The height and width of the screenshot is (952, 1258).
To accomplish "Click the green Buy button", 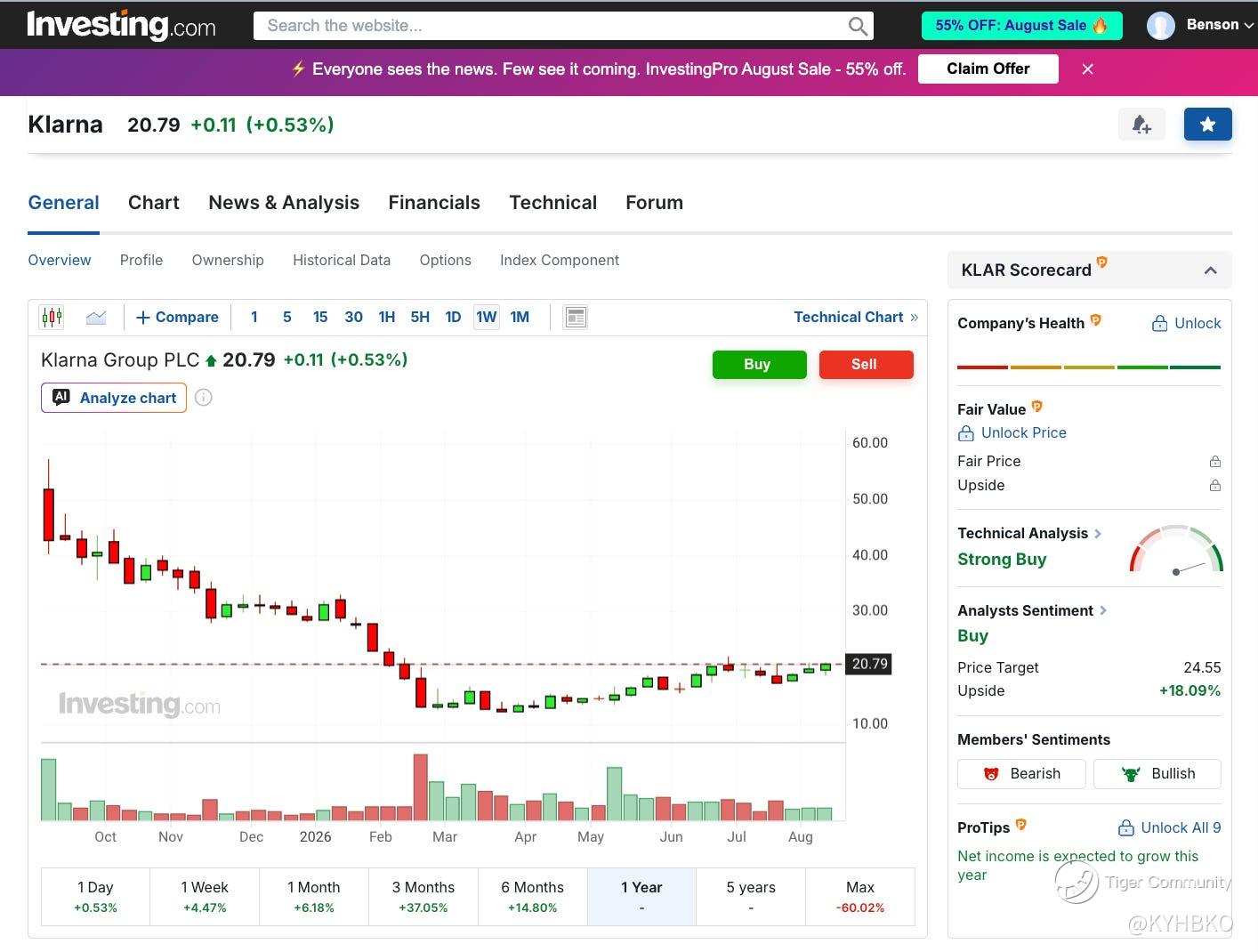I will tap(760, 365).
